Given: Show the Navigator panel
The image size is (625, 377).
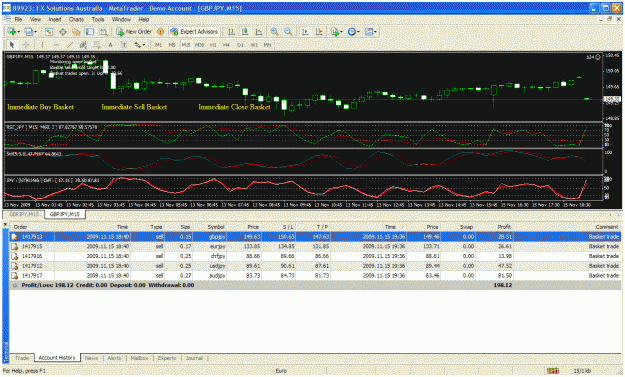Looking at the screenshot, I should [76, 31].
